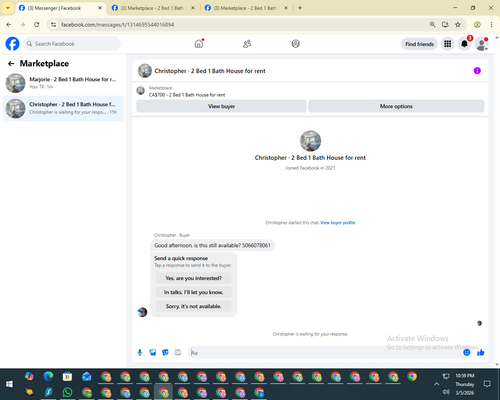Open the View buyer profile link
Image resolution: width=500 pixels, height=400 pixels.
pos(337,223)
